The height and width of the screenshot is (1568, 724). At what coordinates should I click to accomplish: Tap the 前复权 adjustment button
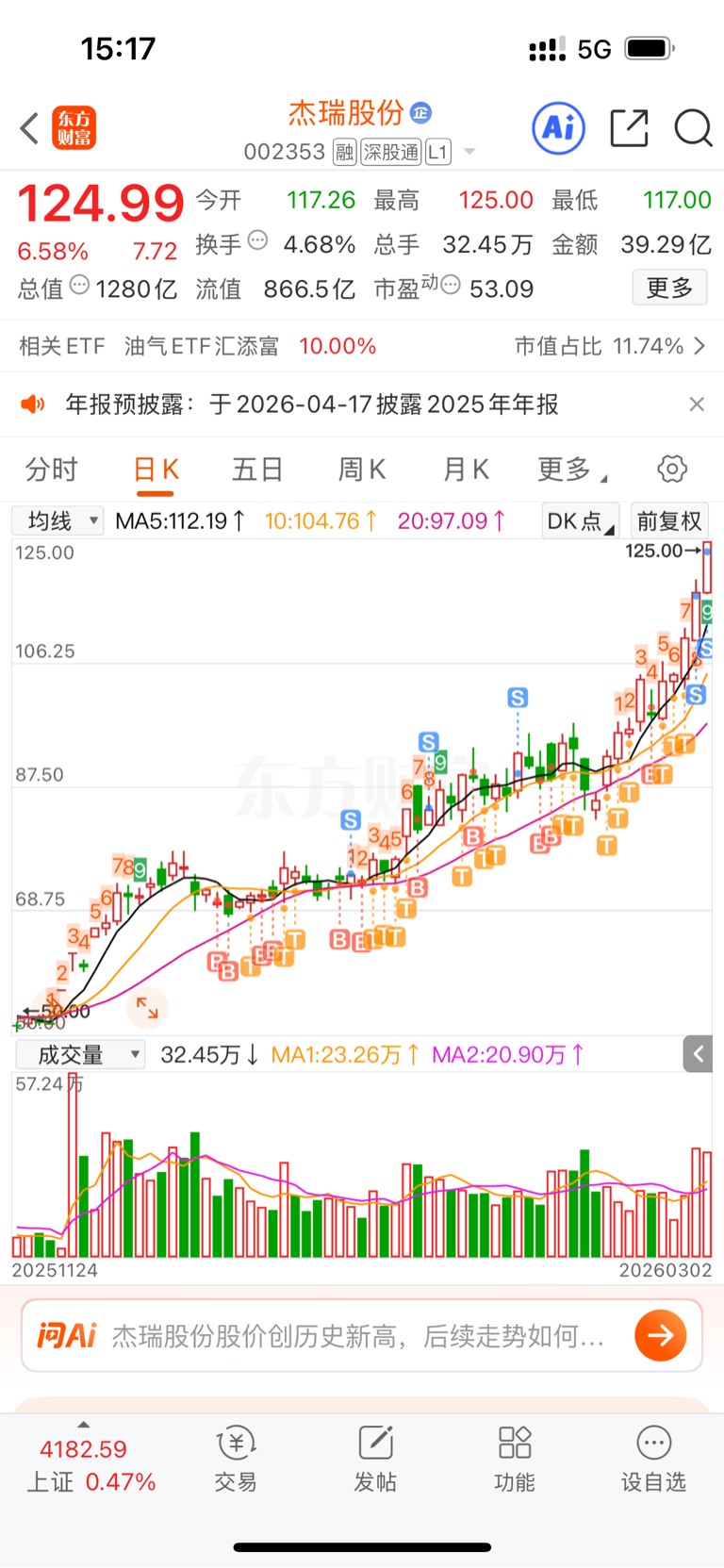[669, 520]
